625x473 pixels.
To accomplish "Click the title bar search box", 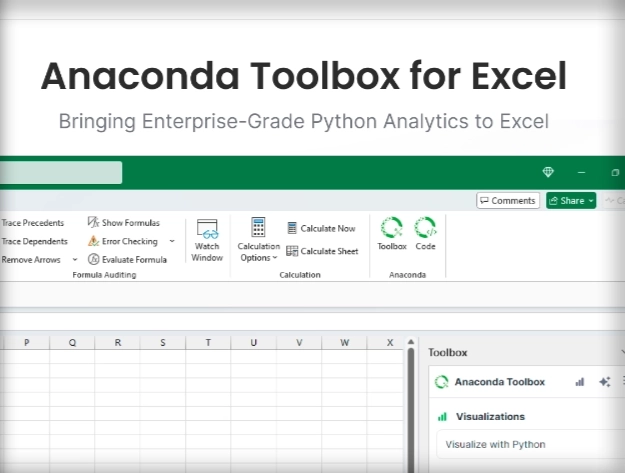I will pyautogui.click(x=61, y=173).
